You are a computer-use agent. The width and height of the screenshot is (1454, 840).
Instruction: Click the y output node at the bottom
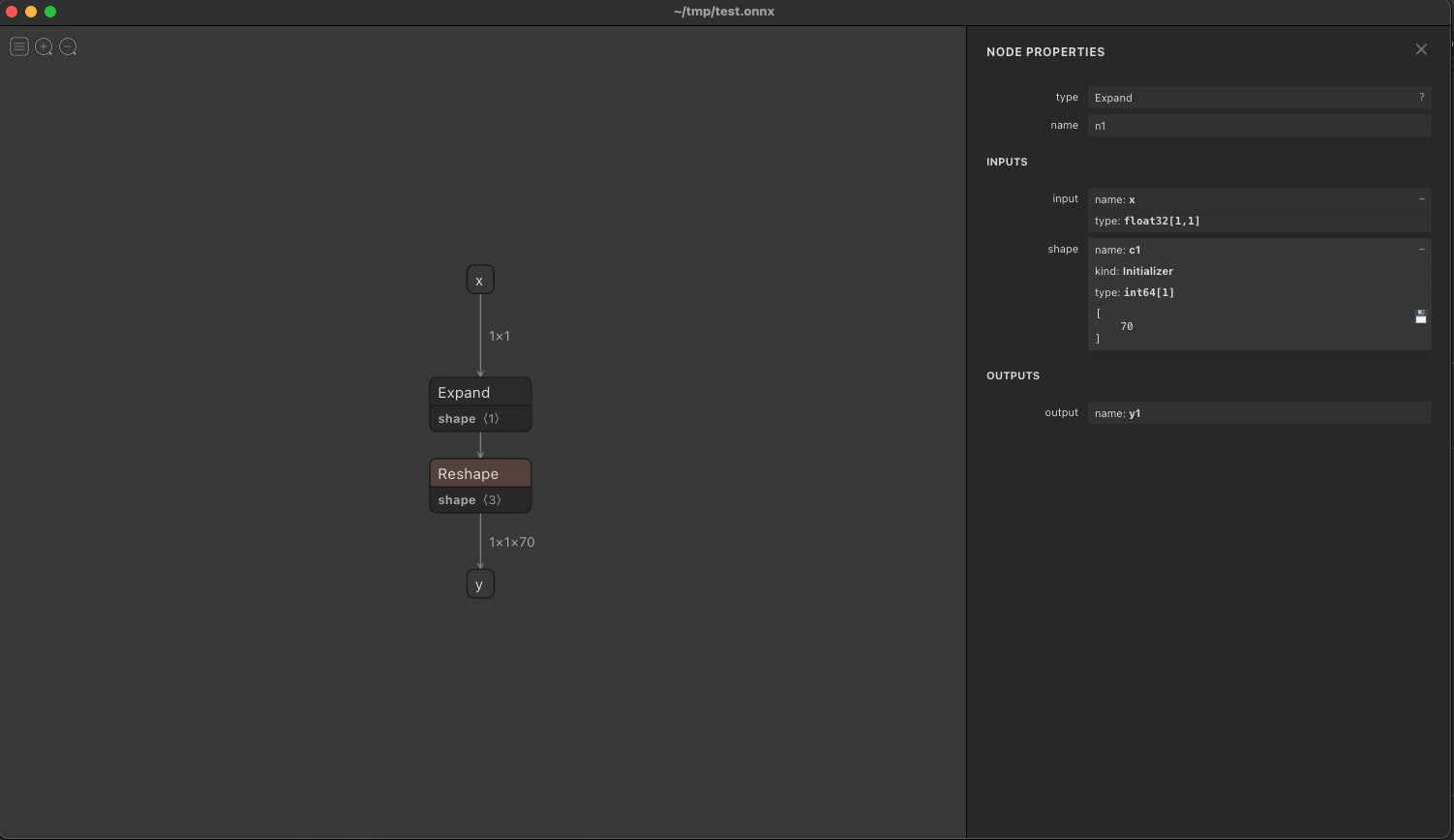tap(480, 583)
